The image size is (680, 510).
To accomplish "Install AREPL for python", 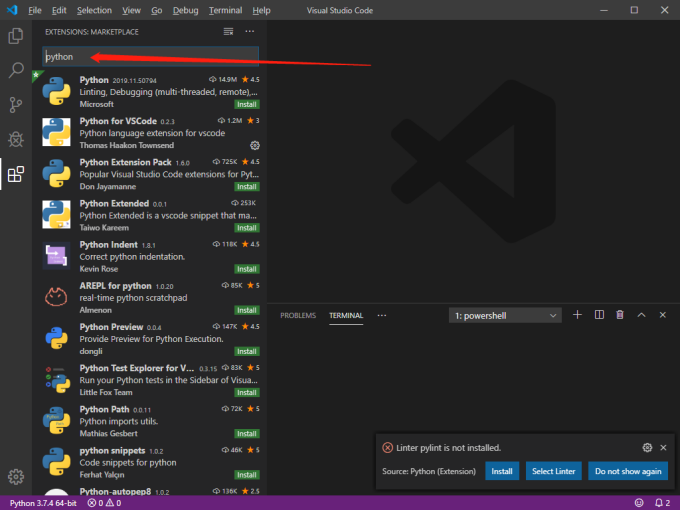I will [x=247, y=310].
